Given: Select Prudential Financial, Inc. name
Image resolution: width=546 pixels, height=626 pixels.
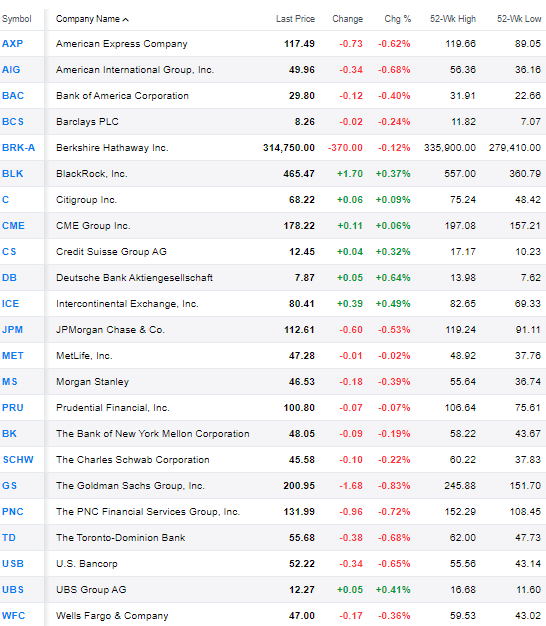Looking at the screenshot, I should pos(113,407).
